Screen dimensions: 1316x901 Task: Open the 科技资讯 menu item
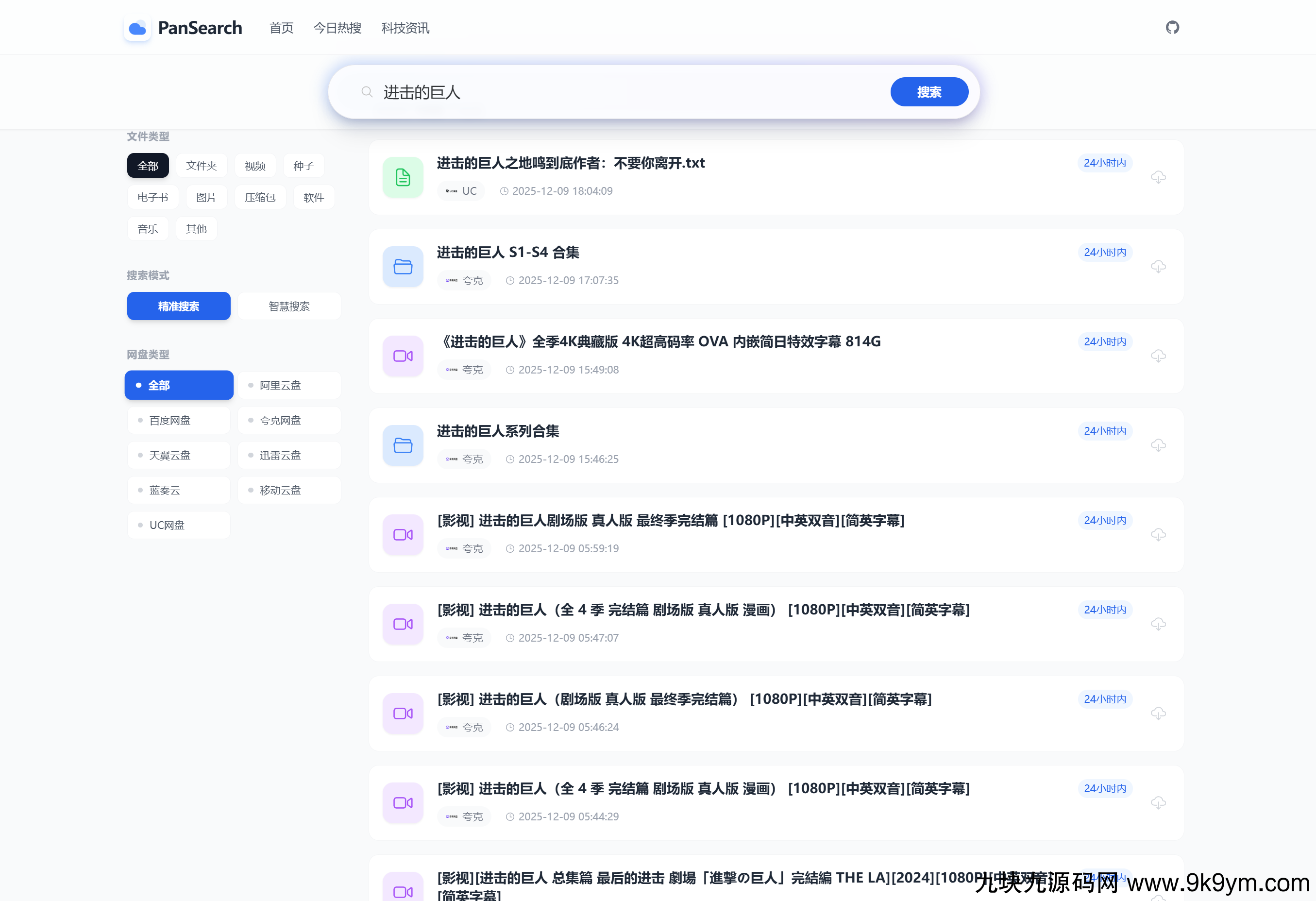(405, 28)
